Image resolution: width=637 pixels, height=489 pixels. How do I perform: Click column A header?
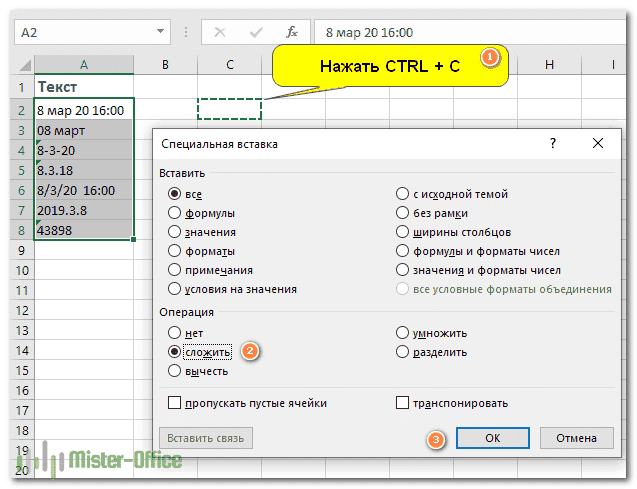tap(83, 65)
